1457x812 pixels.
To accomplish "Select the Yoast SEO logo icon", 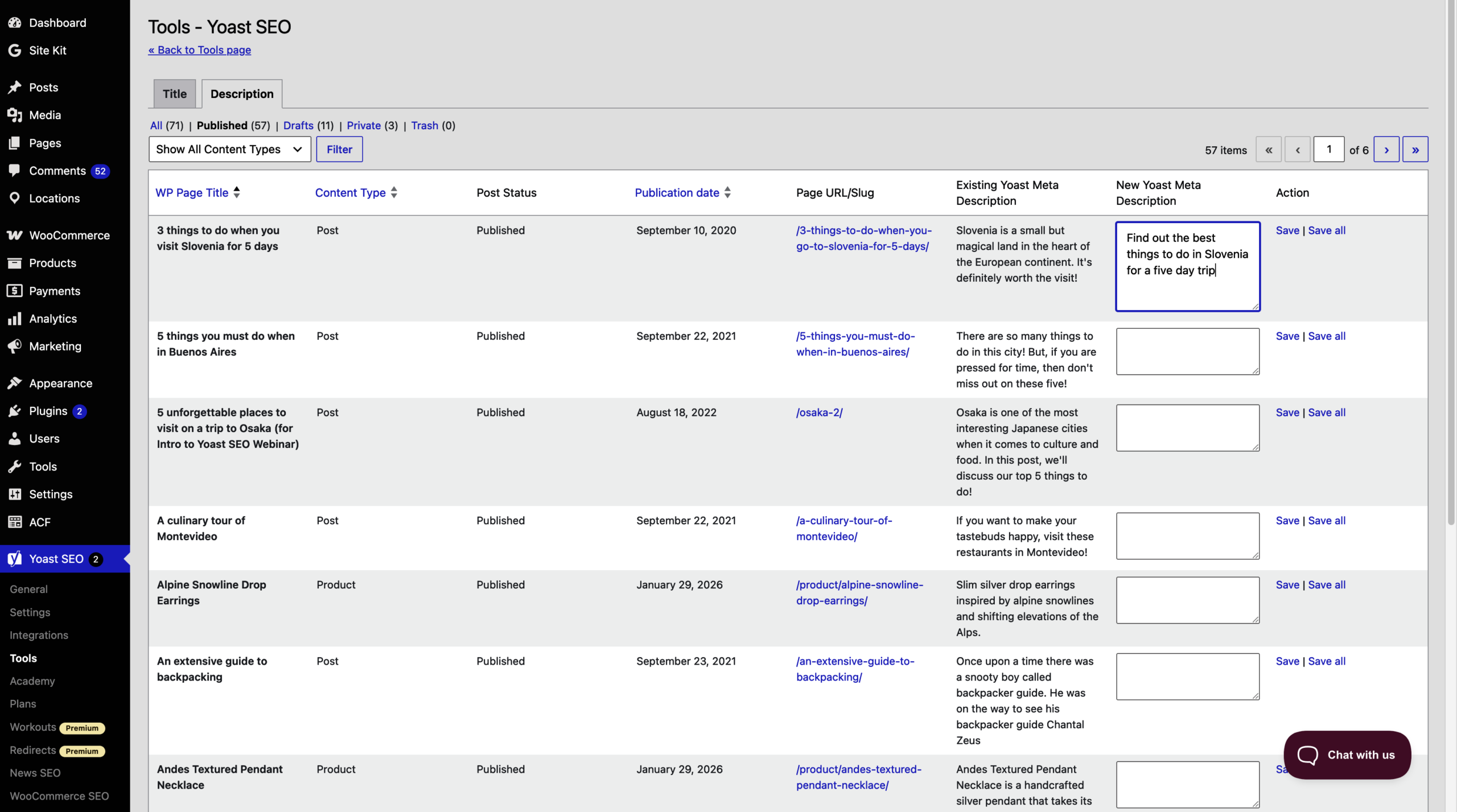I will pyautogui.click(x=15, y=559).
